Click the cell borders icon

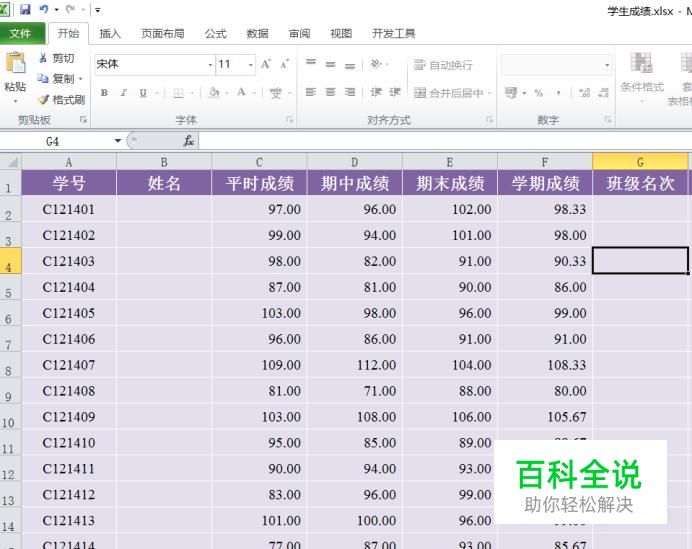point(178,93)
